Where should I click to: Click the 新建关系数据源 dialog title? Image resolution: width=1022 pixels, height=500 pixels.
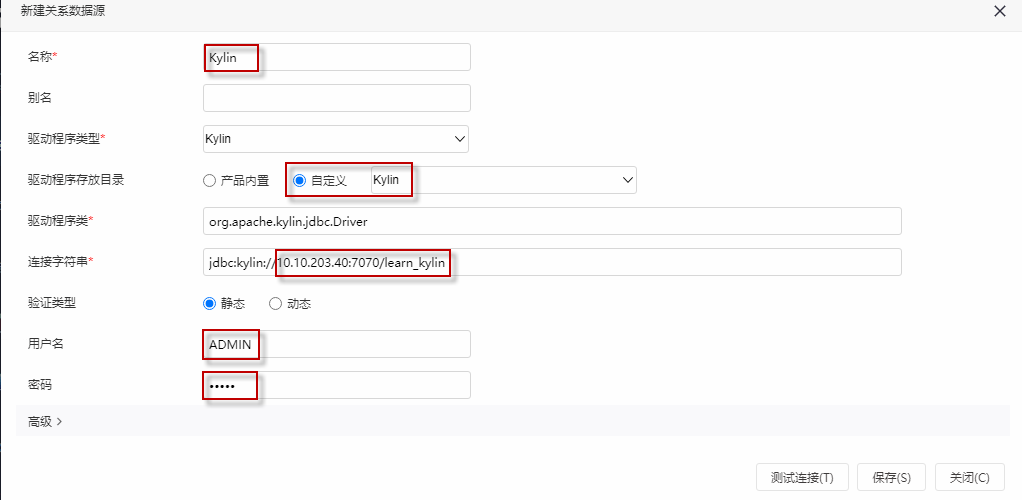(63, 11)
